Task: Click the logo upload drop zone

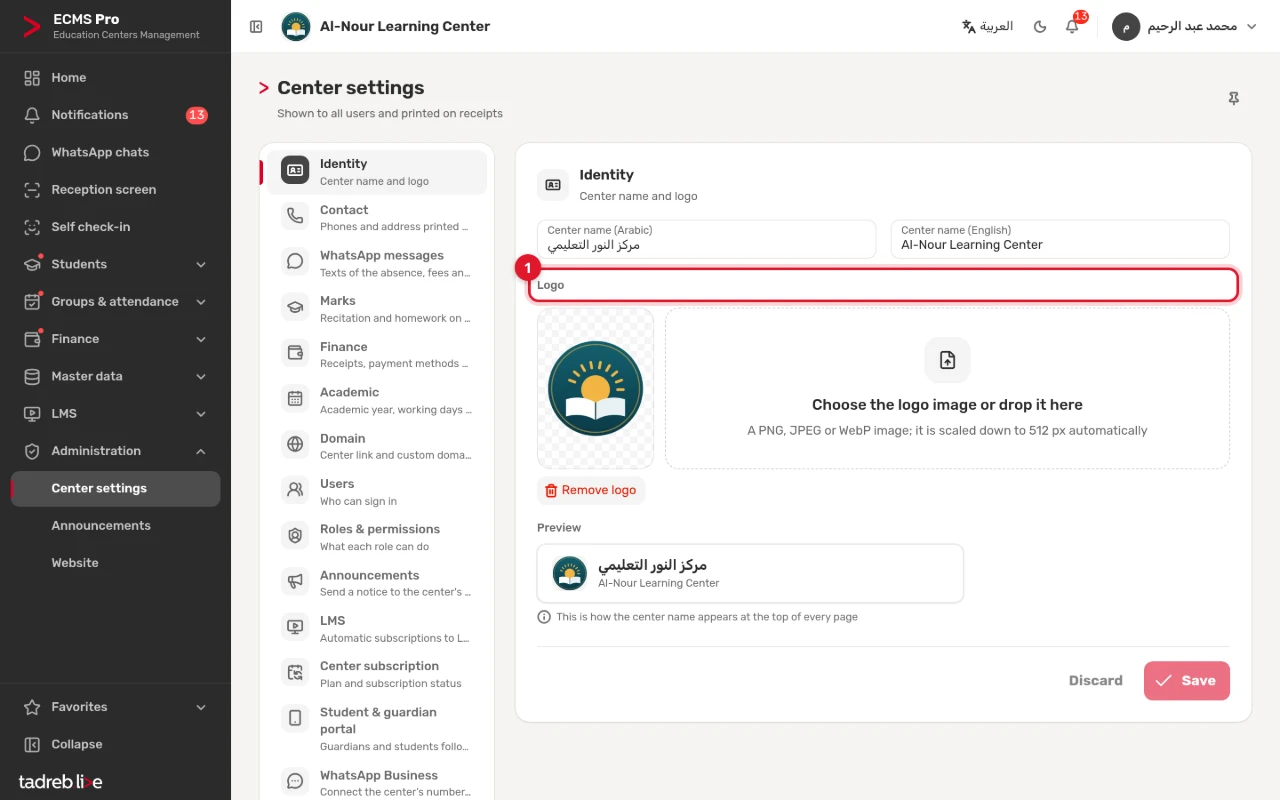Action: pyautogui.click(x=947, y=388)
